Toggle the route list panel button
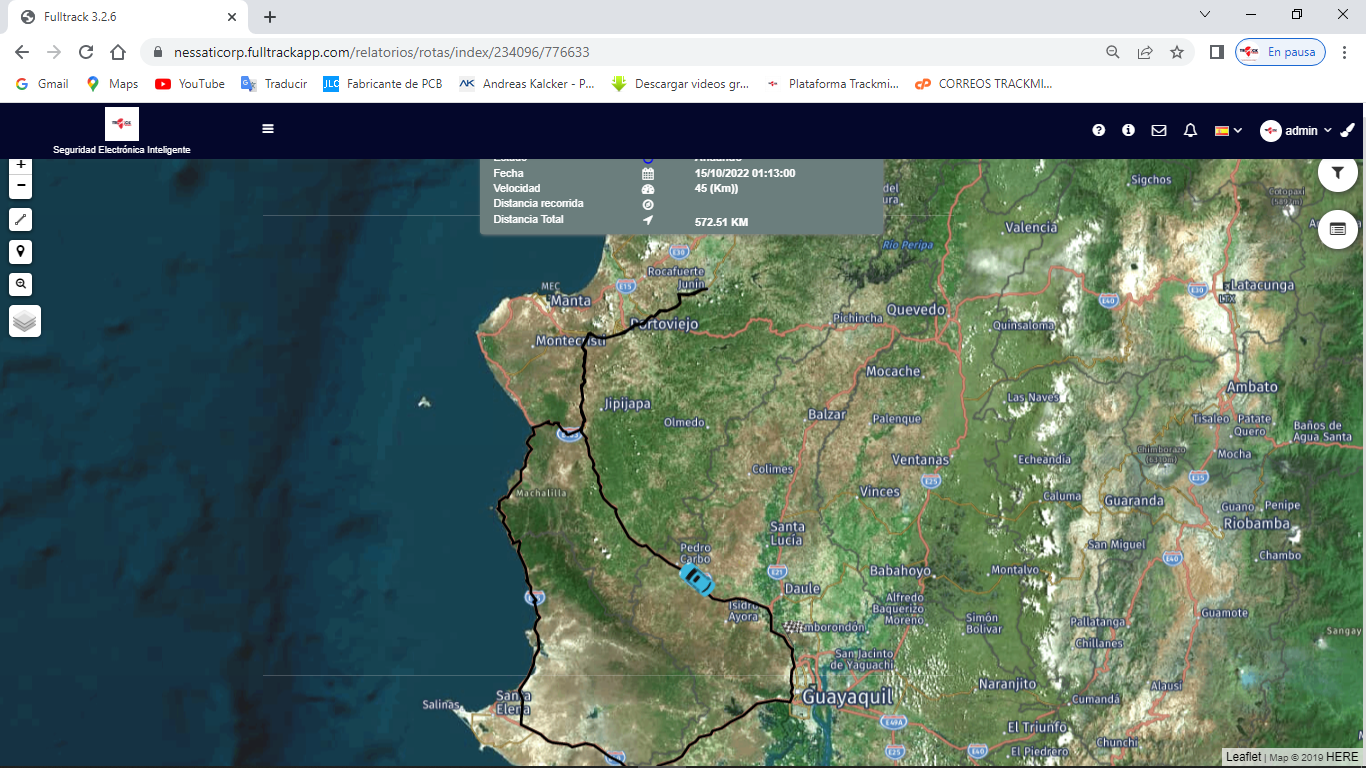The height and width of the screenshot is (768, 1366). click(1337, 229)
